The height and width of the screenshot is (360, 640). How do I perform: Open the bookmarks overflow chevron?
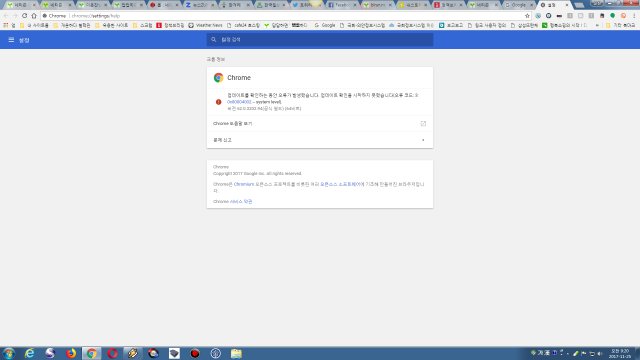598,25
